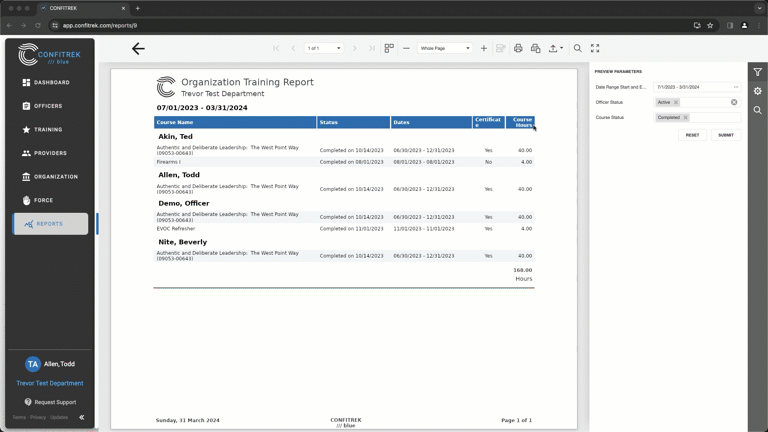Click the Trevor Test Department link

(x=50, y=383)
